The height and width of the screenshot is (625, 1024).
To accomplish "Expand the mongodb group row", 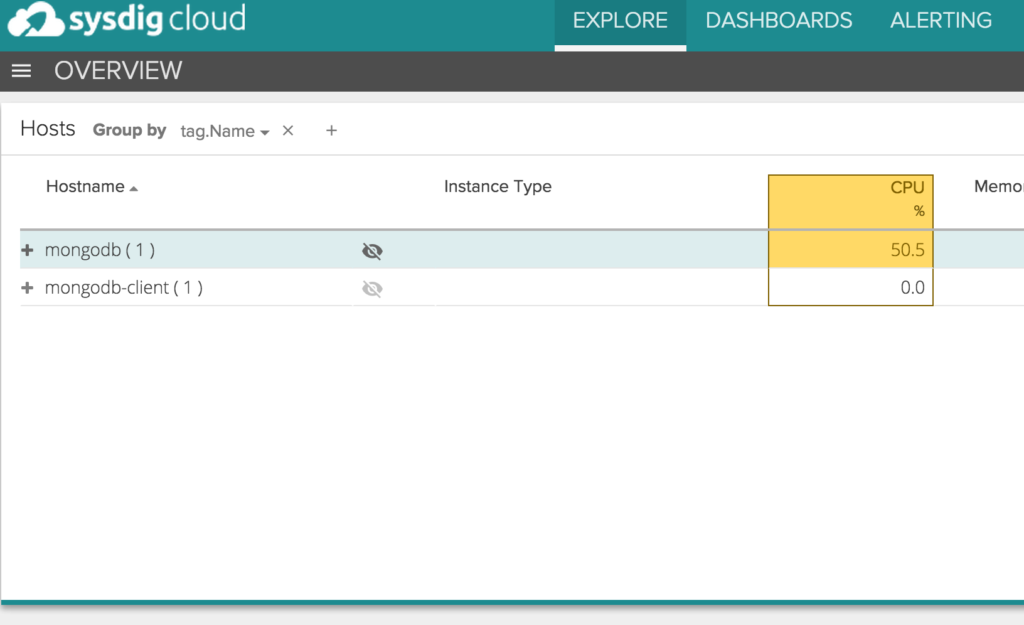I will [x=27, y=250].
